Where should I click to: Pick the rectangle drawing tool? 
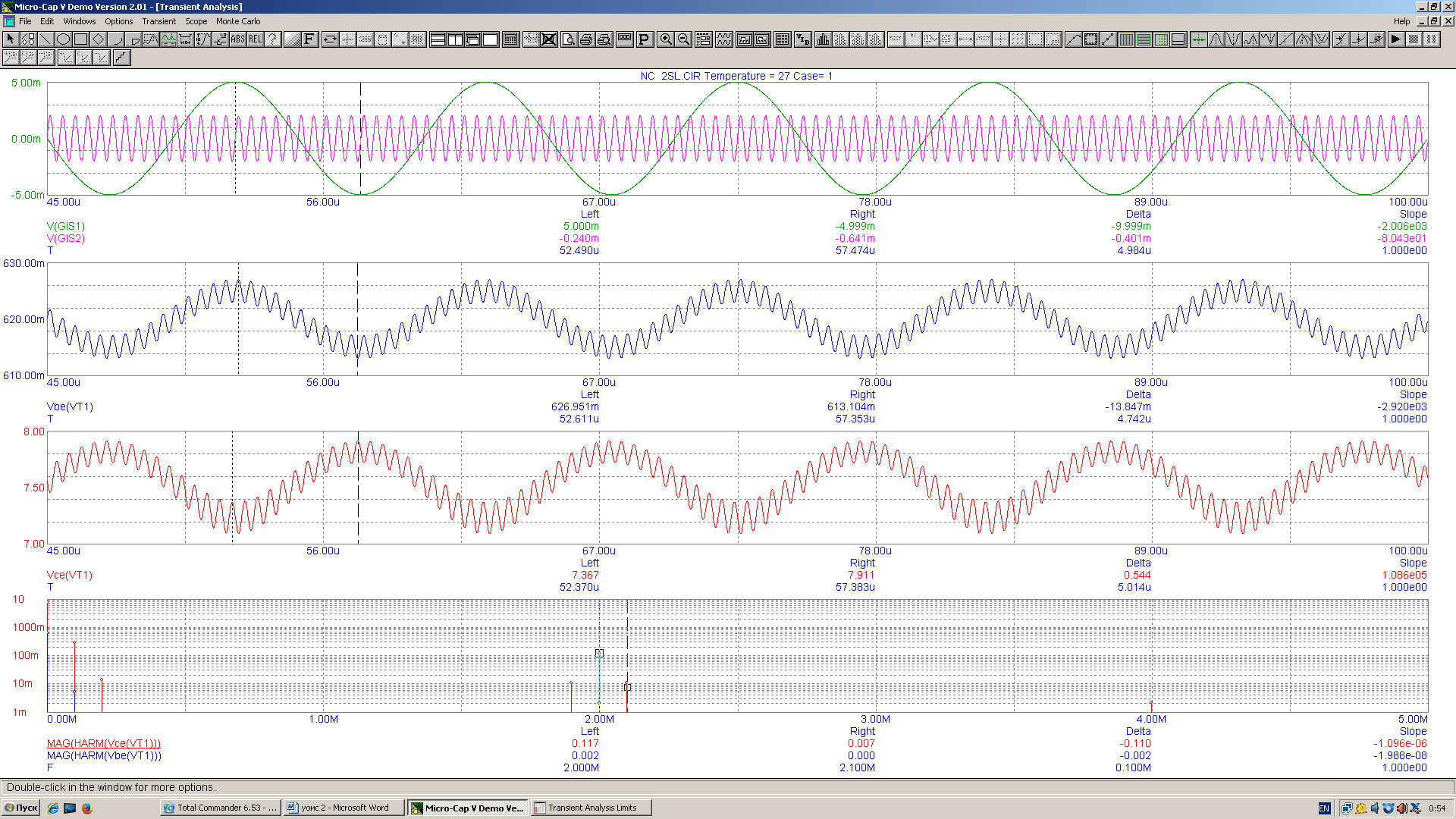point(80,39)
